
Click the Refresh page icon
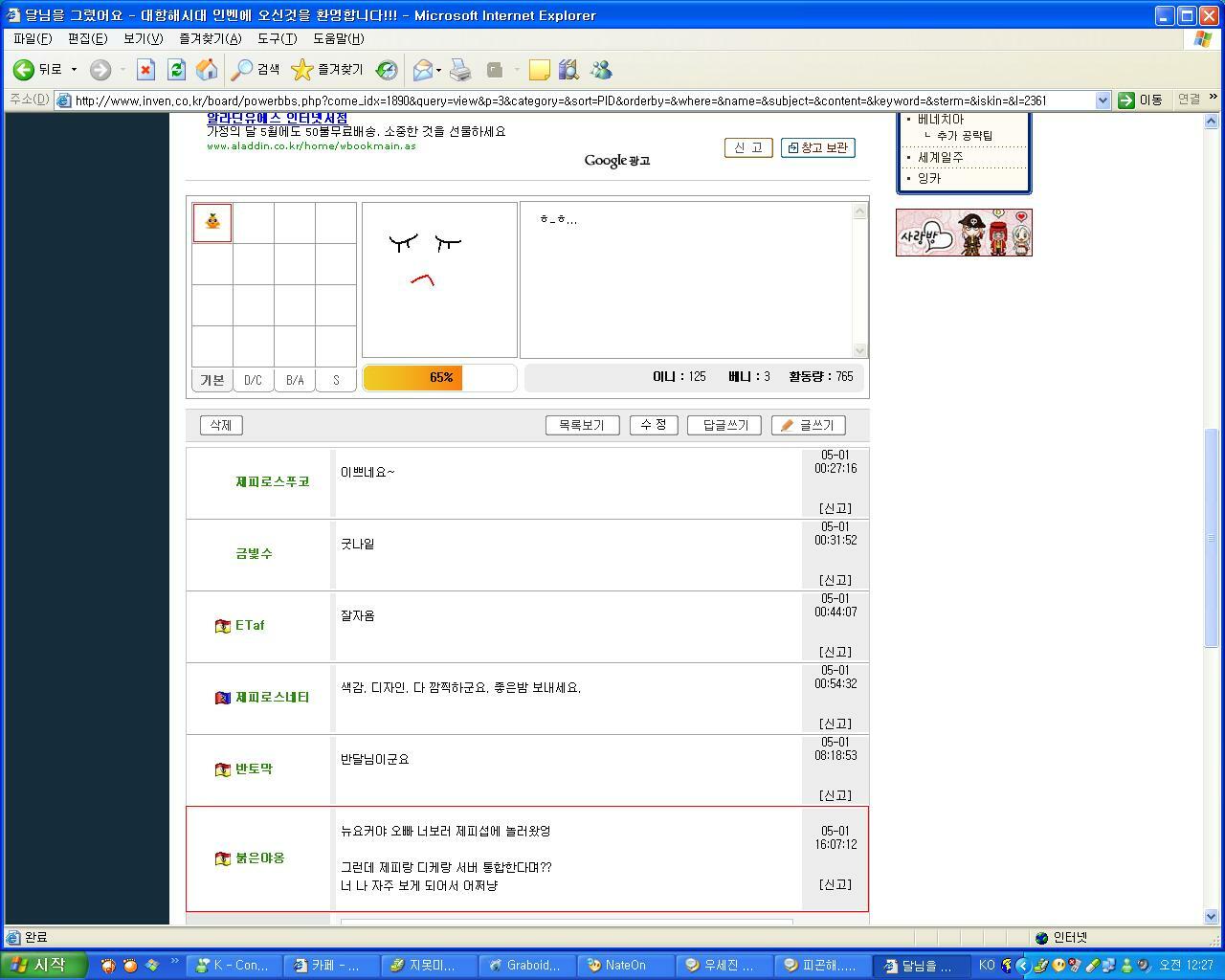[176, 70]
